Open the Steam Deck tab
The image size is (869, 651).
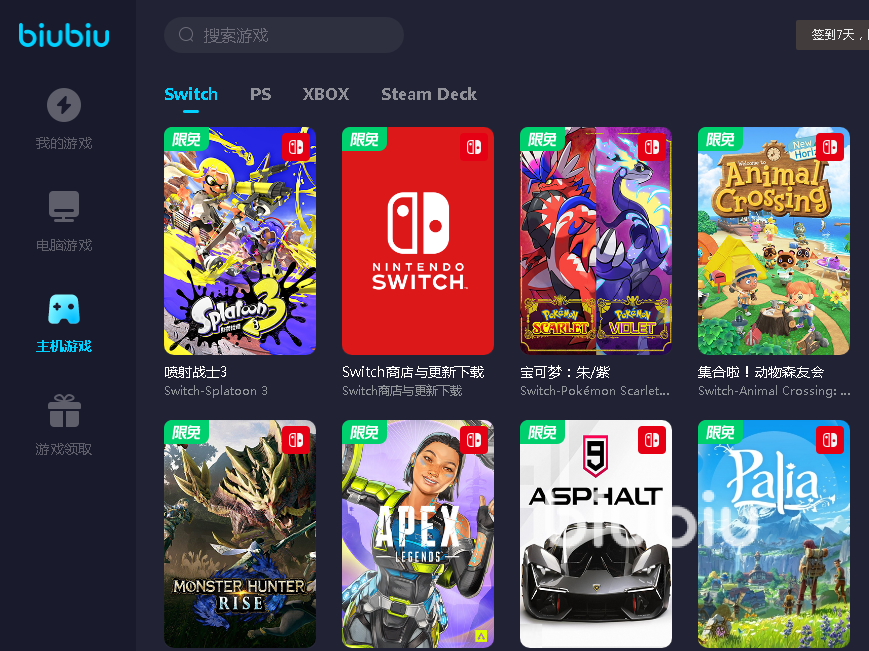pyautogui.click(x=429, y=94)
